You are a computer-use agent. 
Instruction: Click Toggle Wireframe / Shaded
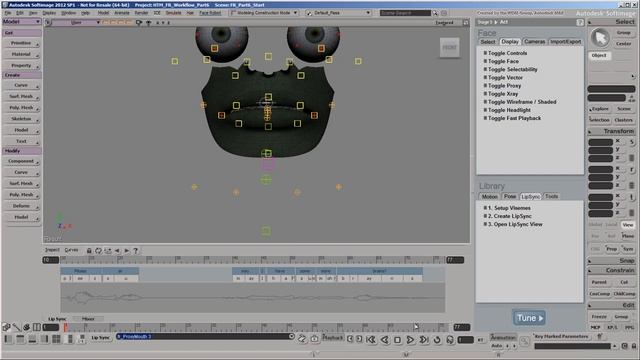click(522, 102)
